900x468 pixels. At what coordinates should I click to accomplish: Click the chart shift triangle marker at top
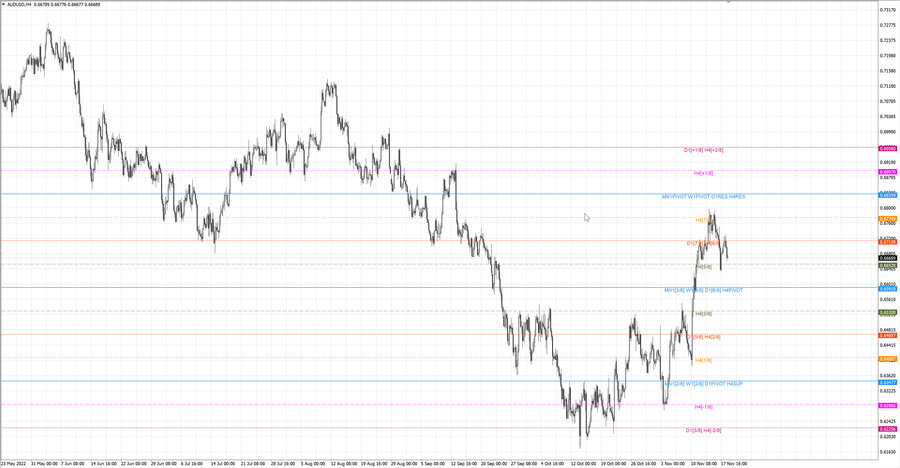click(x=728, y=2)
